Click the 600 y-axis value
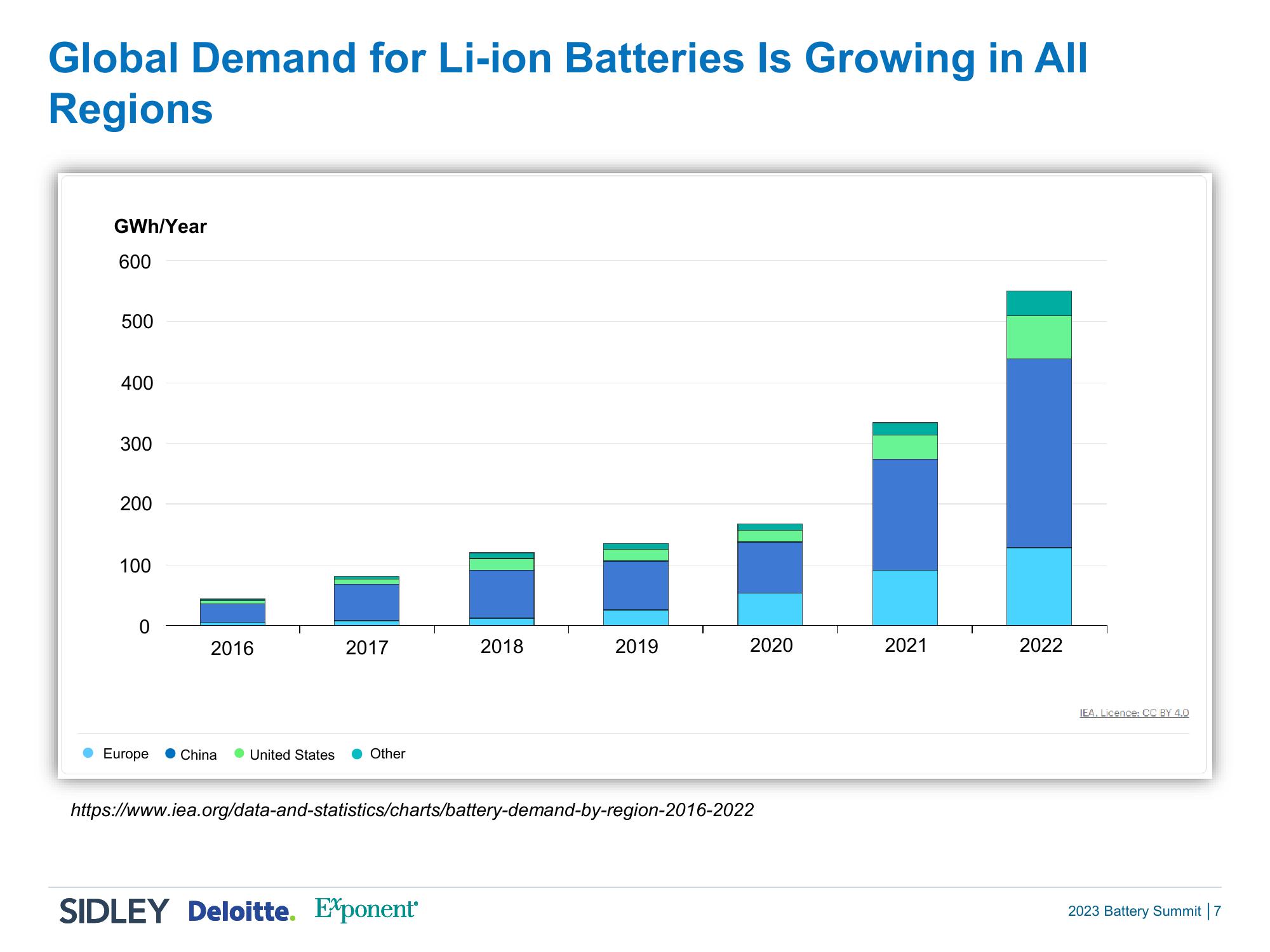Screen dimensions: 1270x952 135,261
